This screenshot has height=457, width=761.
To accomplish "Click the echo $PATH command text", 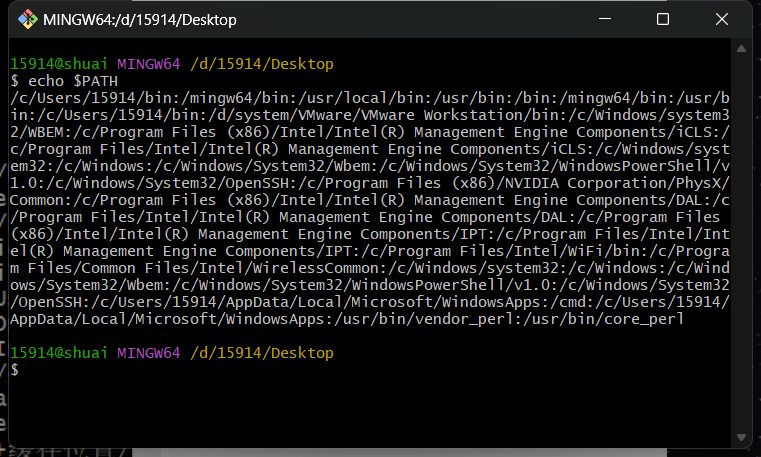I will [x=60, y=80].
